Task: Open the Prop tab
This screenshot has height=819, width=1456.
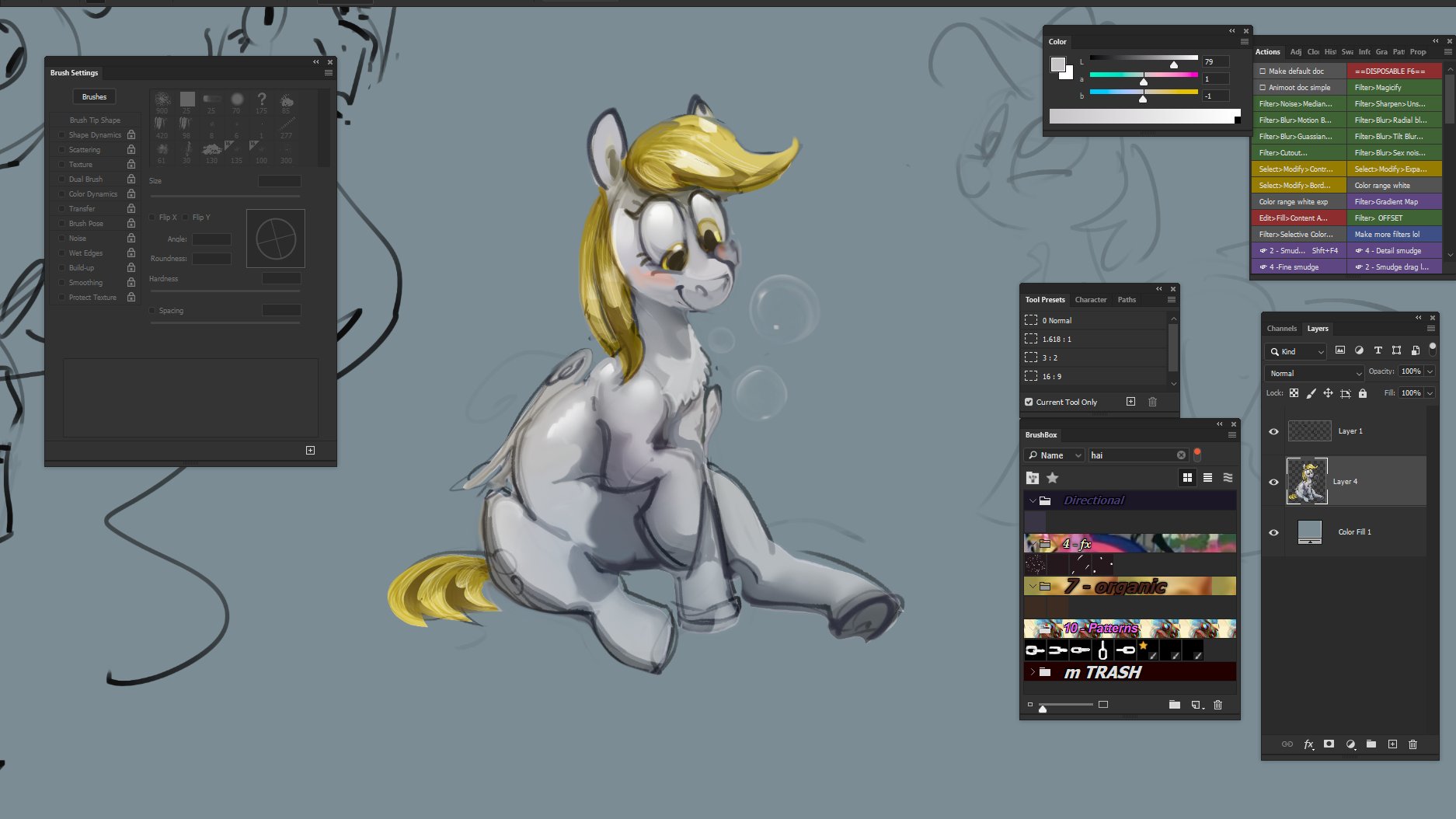Action: click(x=1418, y=52)
